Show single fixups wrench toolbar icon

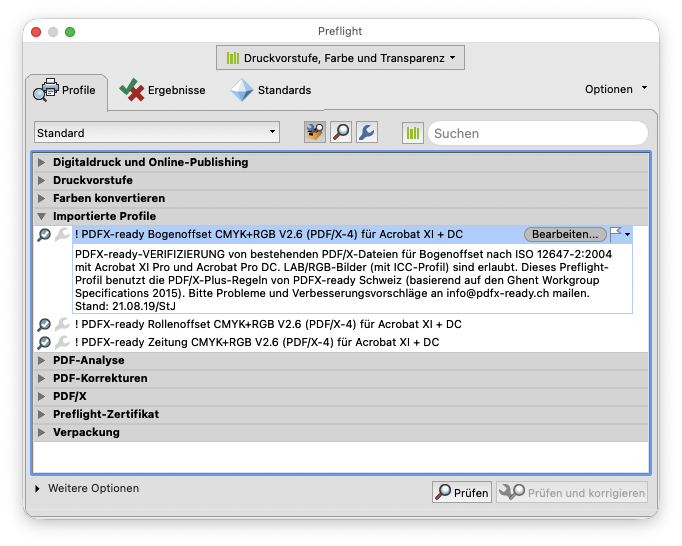[367, 132]
